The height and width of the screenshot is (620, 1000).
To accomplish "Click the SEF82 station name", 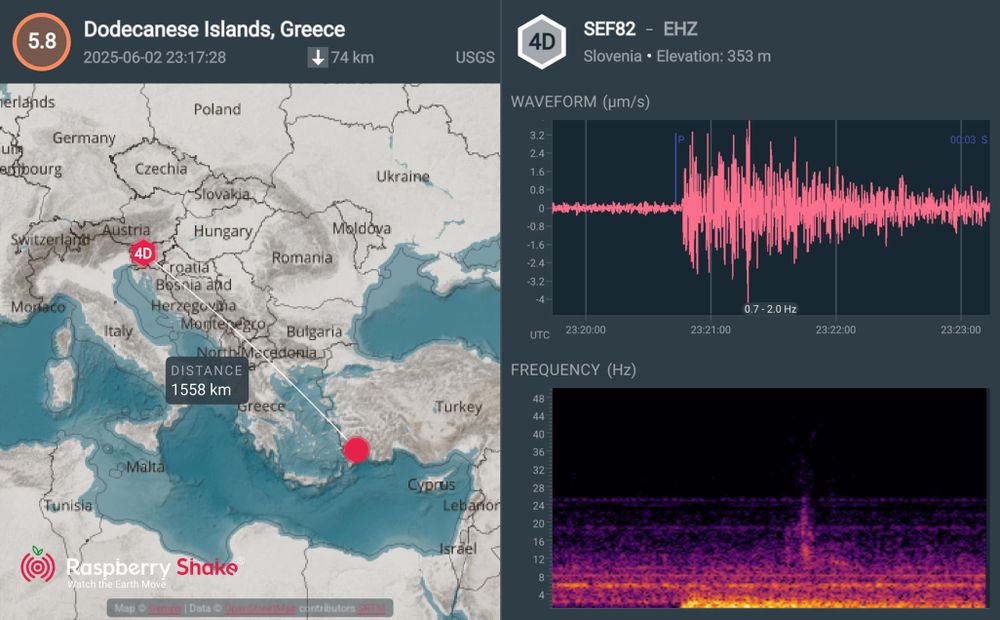I will 610,29.
